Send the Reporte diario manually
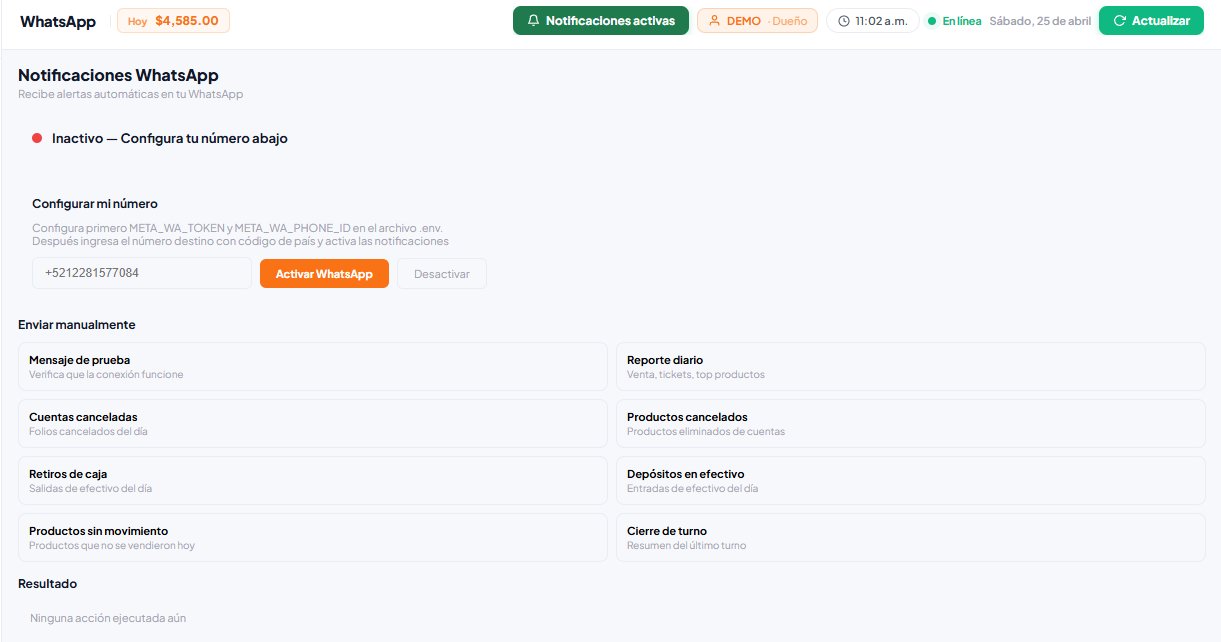 [910, 367]
